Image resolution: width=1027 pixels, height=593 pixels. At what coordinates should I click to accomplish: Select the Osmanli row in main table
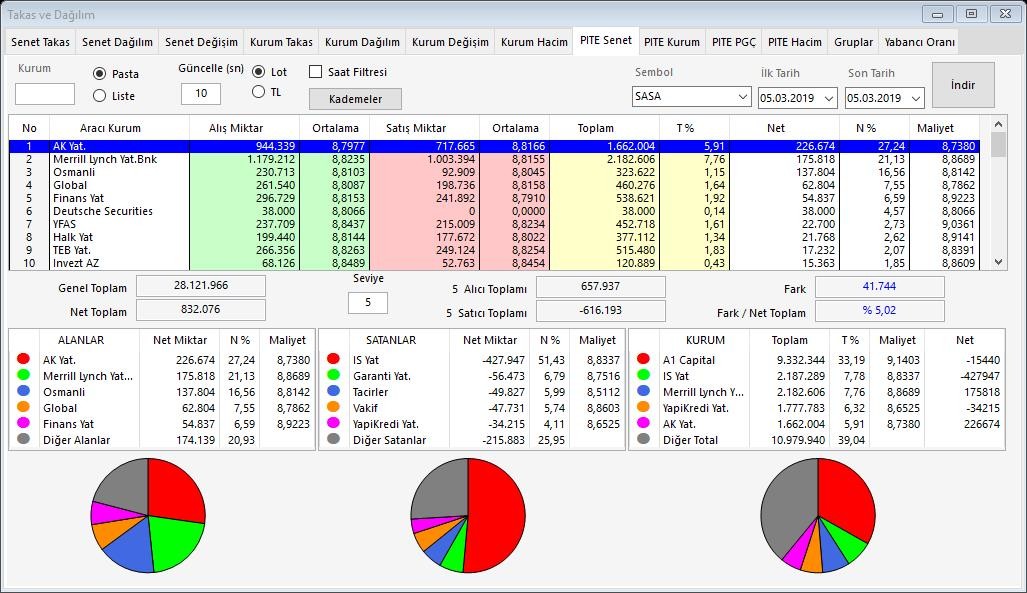494,172
